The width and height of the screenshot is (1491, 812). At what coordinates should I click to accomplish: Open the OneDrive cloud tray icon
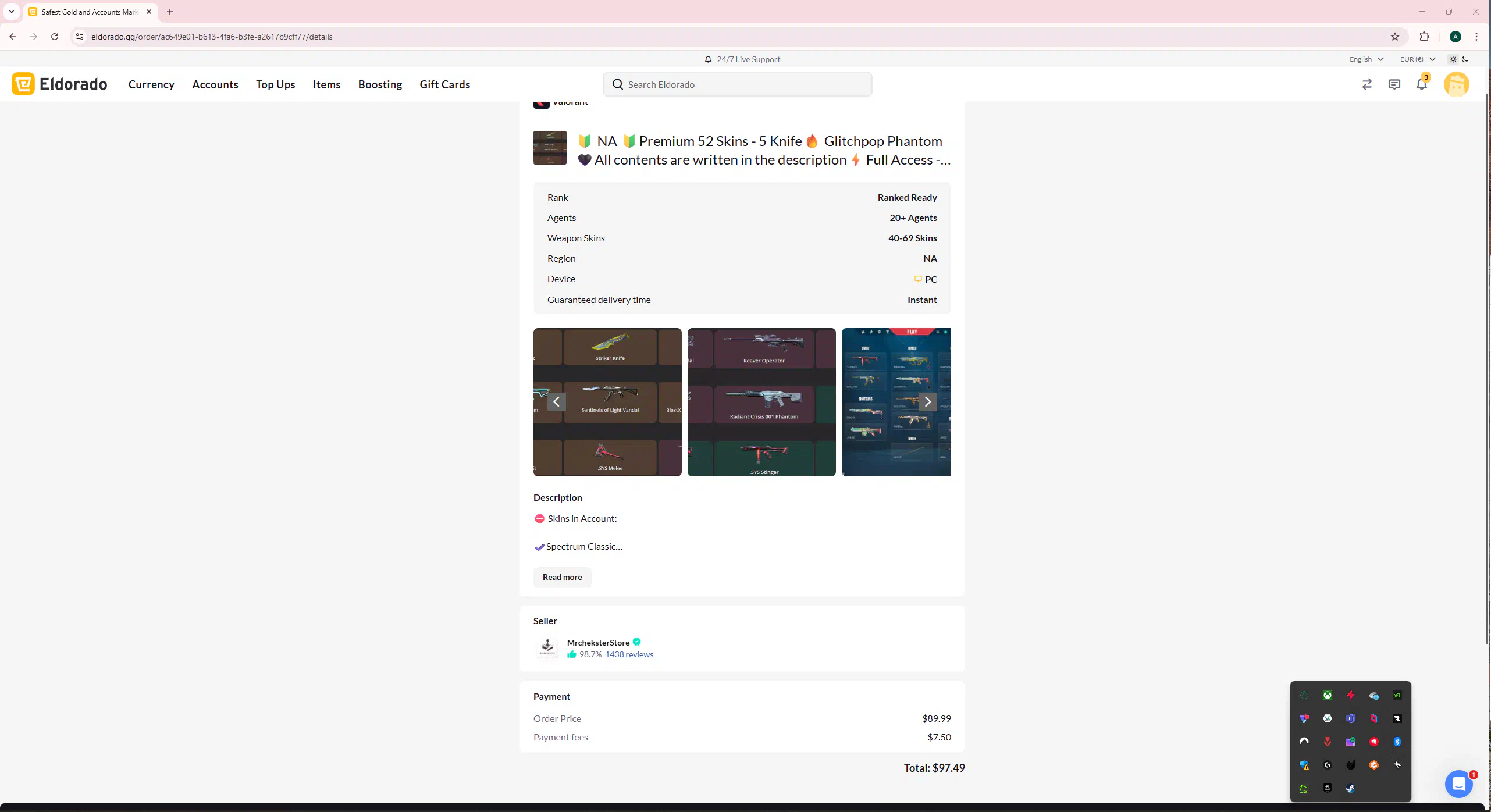tap(1373, 695)
